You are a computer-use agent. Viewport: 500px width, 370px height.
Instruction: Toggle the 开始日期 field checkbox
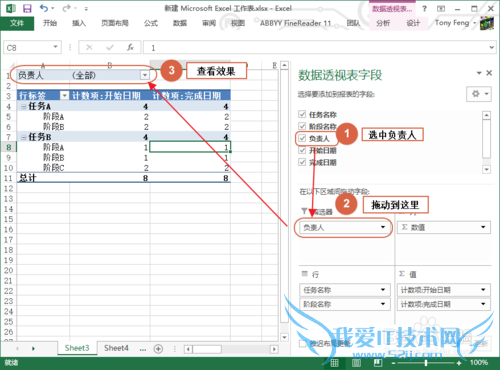302,150
